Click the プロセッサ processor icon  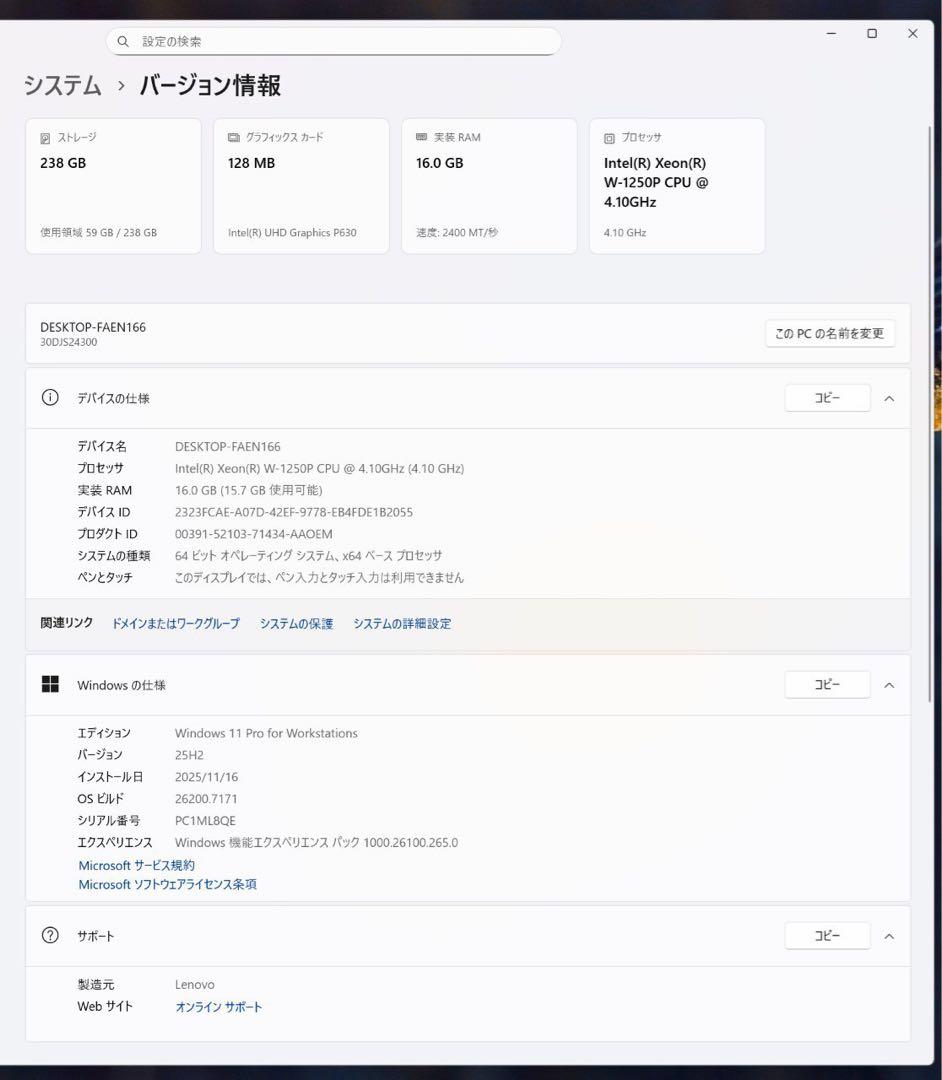(607, 137)
